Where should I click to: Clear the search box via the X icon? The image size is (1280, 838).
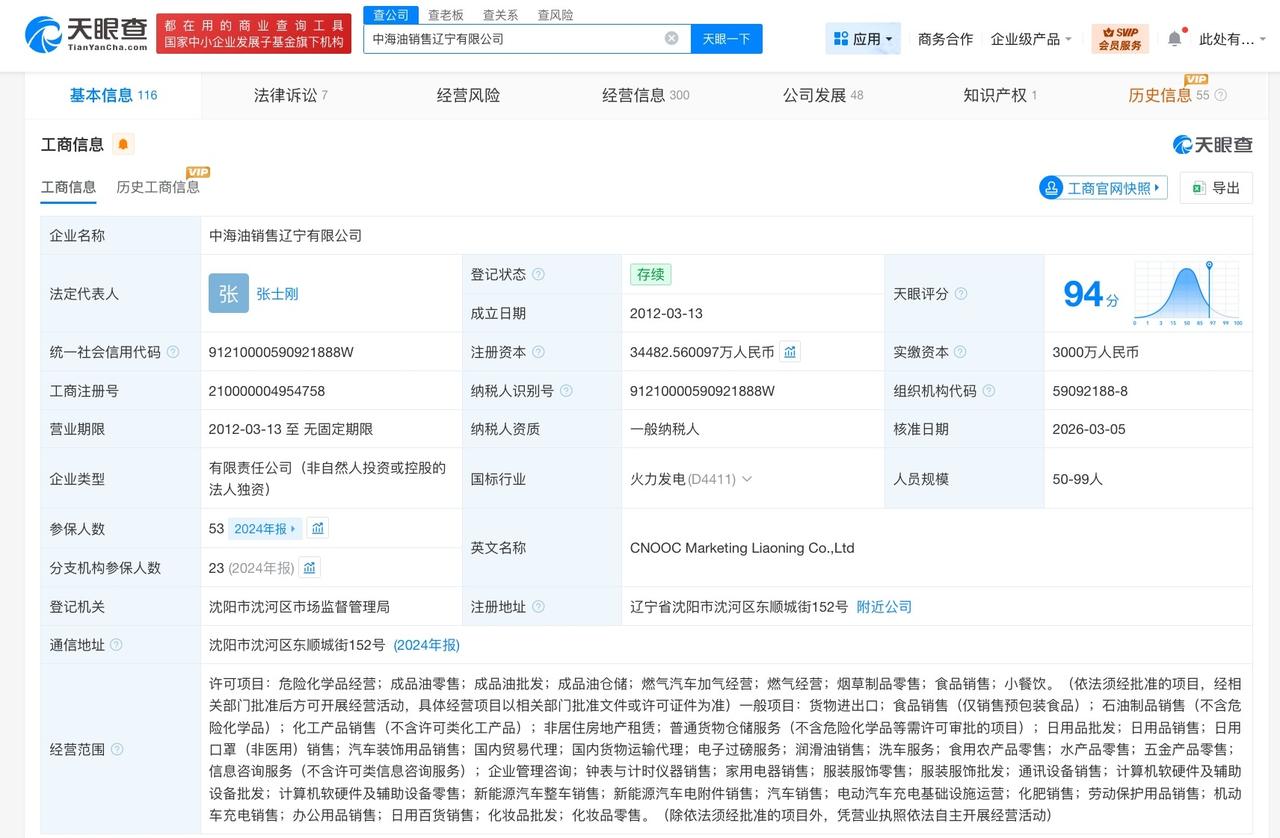click(671, 37)
